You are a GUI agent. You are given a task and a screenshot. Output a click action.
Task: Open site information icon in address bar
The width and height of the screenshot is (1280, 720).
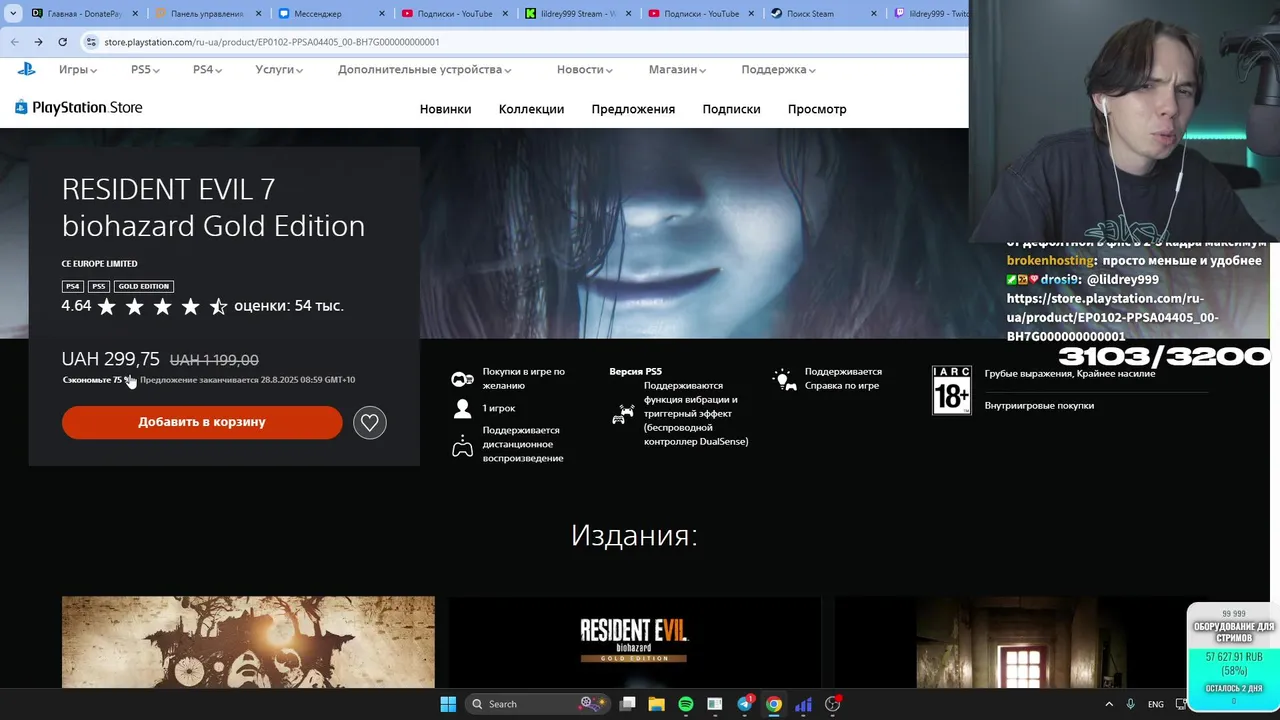tap(91, 42)
